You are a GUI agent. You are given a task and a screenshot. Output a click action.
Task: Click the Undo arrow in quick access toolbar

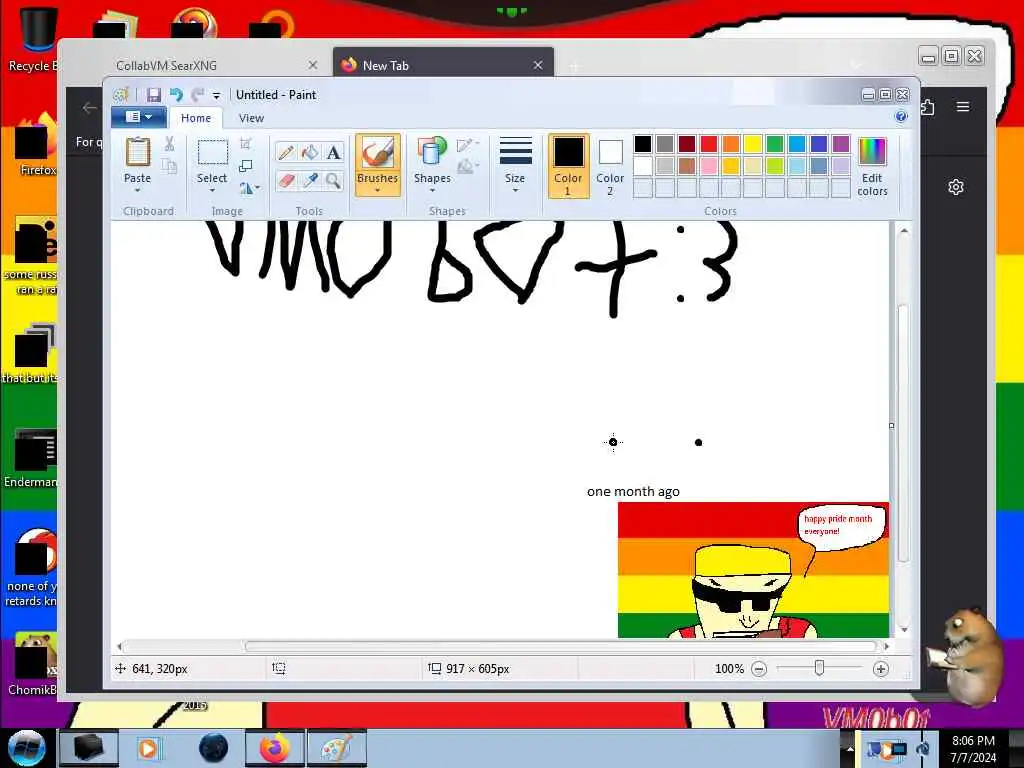pyautogui.click(x=176, y=95)
